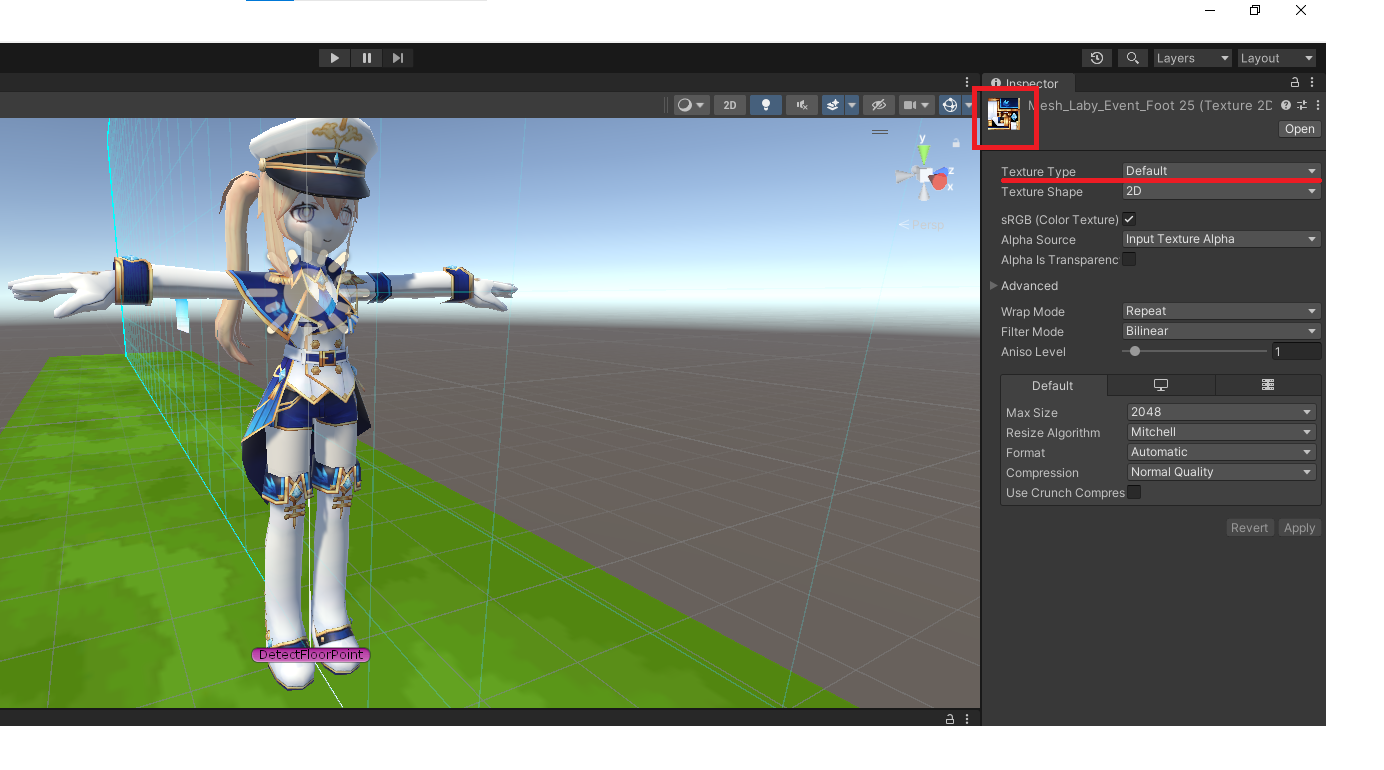
Task: Open the scene effects dropdown arrow
Action: [x=852, y=105]
